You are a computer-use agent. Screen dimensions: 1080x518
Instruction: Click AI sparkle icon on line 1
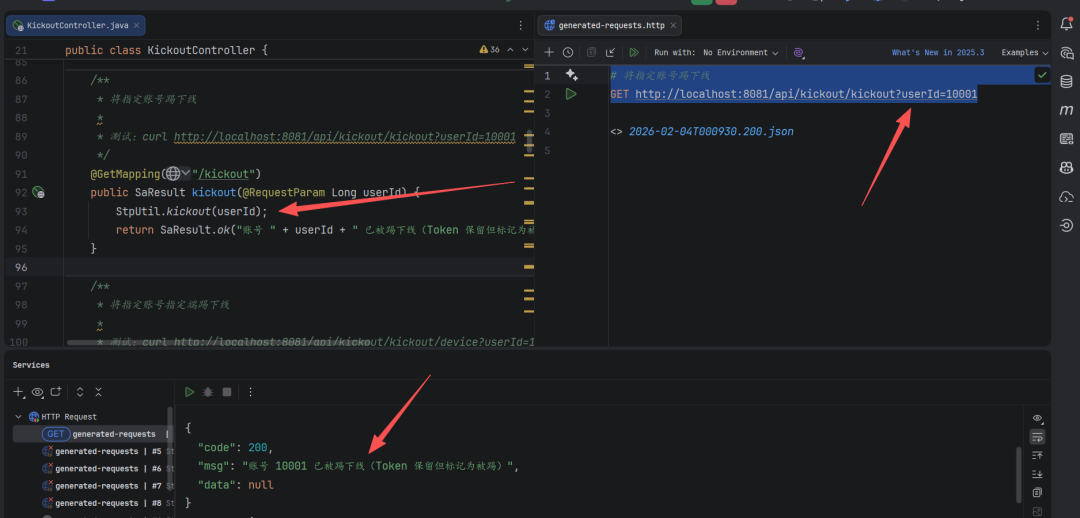point(572,74)
